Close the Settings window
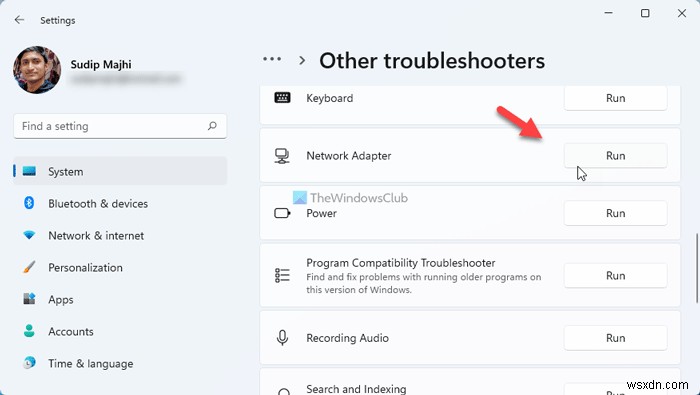 click(x=682, y=13)
